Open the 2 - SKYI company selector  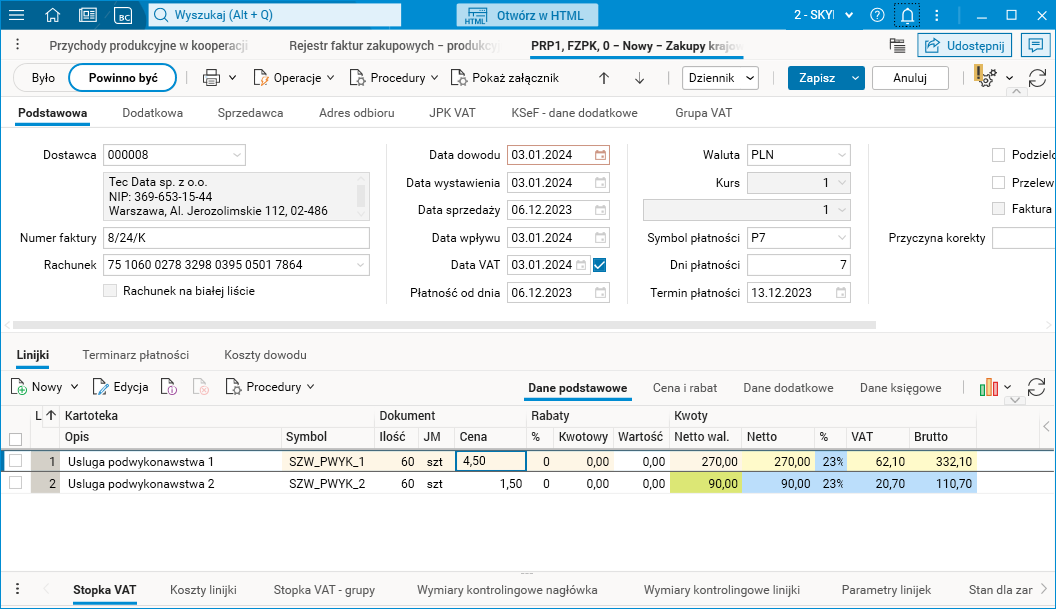[824, 15]
